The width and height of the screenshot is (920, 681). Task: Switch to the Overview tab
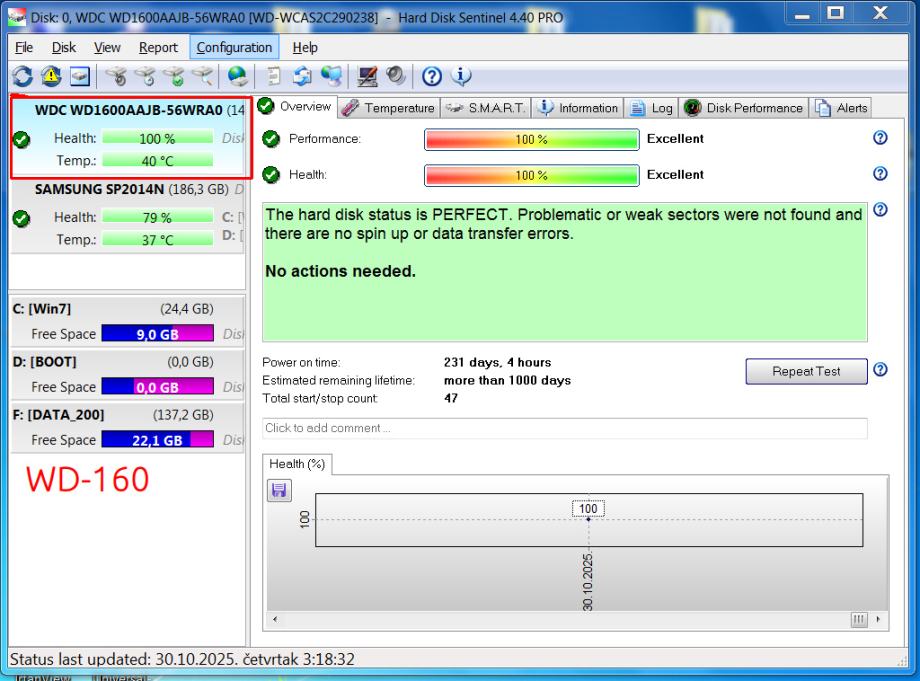coord(296,107)
